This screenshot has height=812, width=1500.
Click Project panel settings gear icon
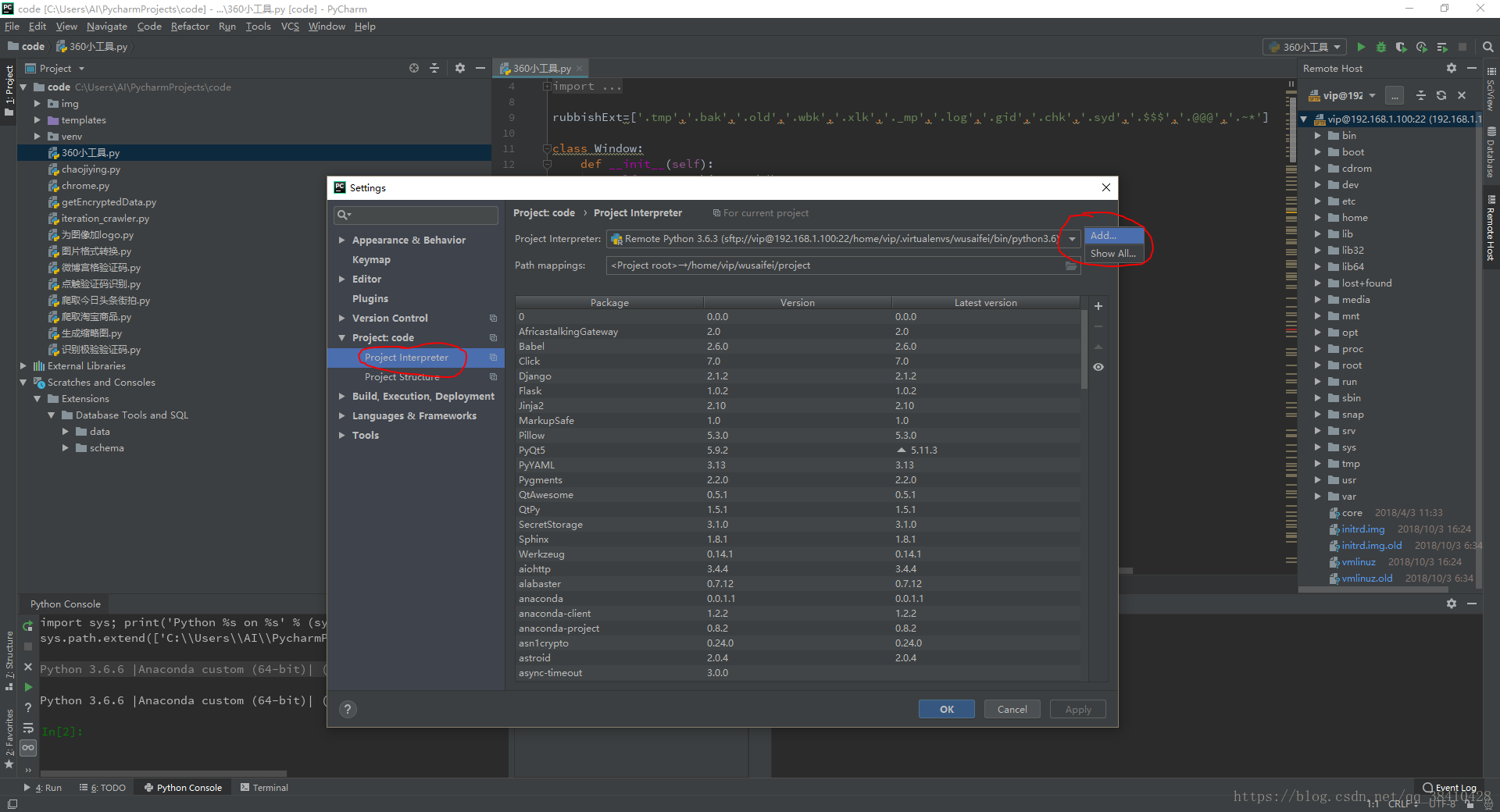click(460, 68)
